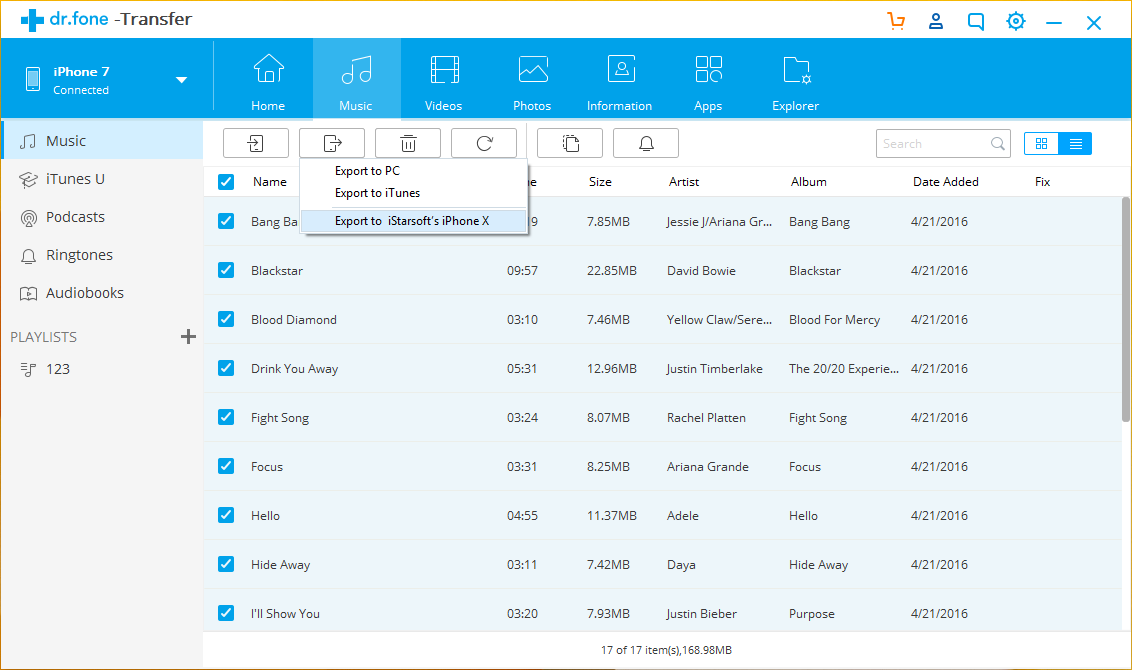Click the Purpose album cell
Image resolution: width=1132 pixels, height=670 pixels.
tap(811, 614)
